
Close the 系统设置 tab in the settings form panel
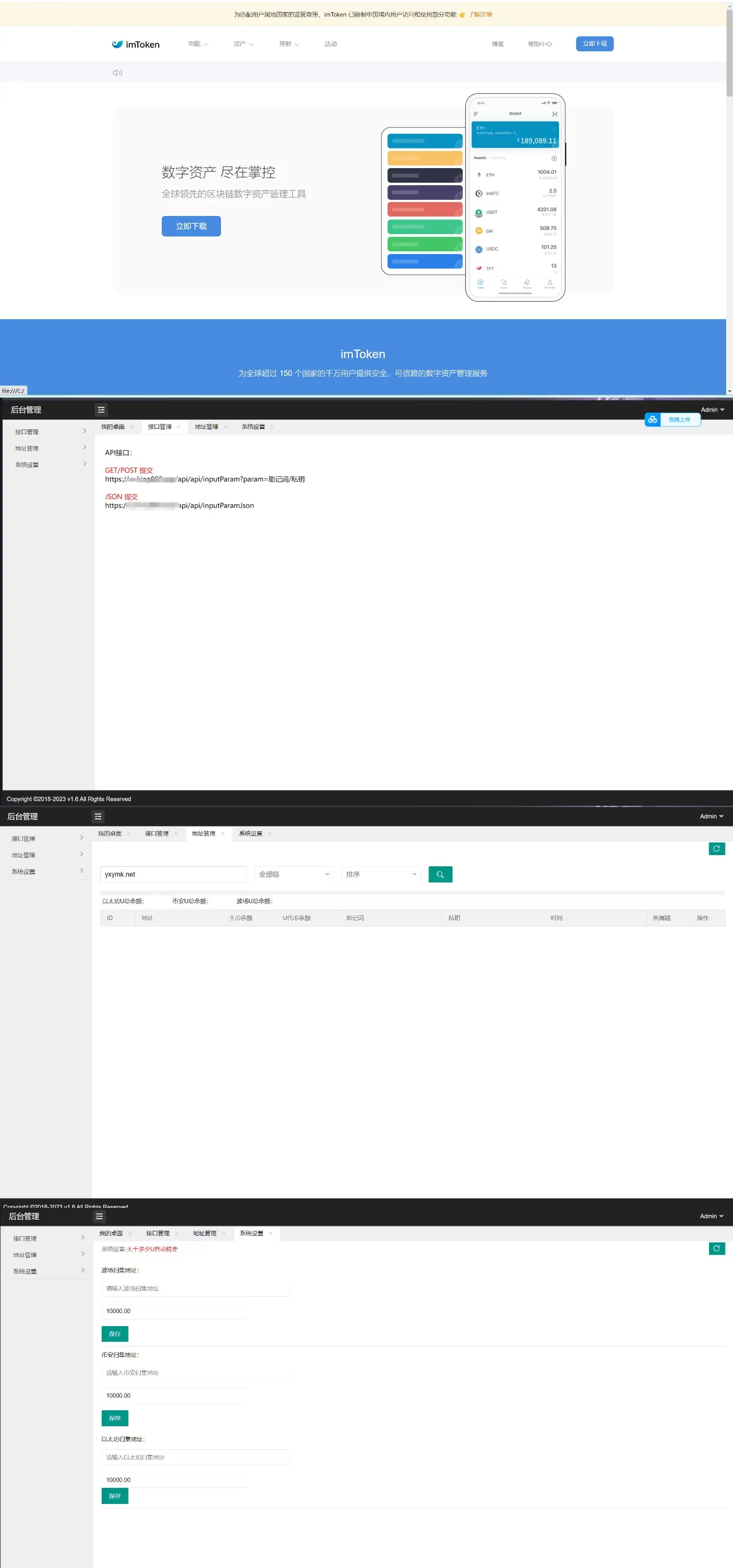(271, 1233)
